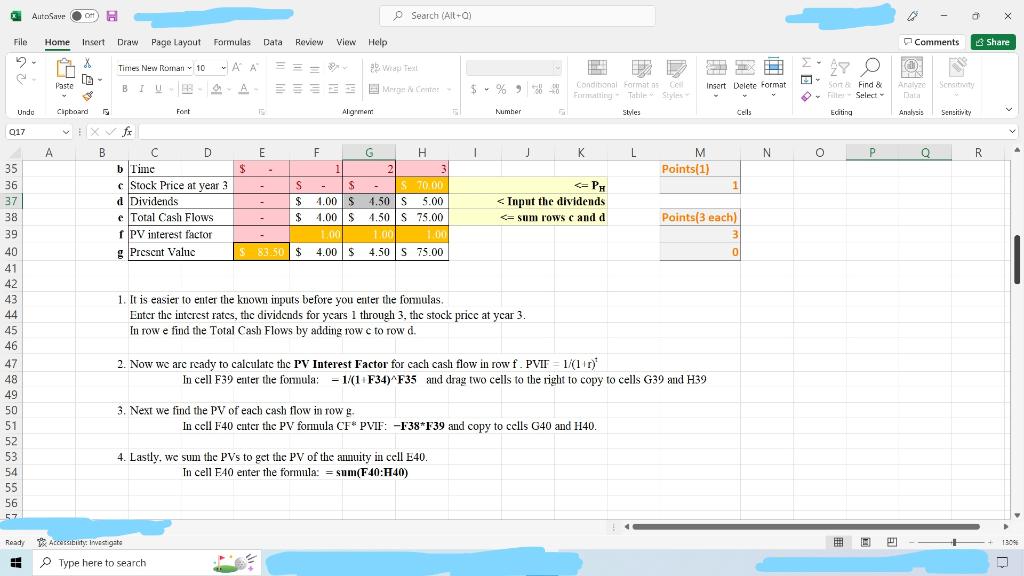Open the font name dropdown
Image resolution: width=1024 pixels, height=576 pixels.
[188, 68]
